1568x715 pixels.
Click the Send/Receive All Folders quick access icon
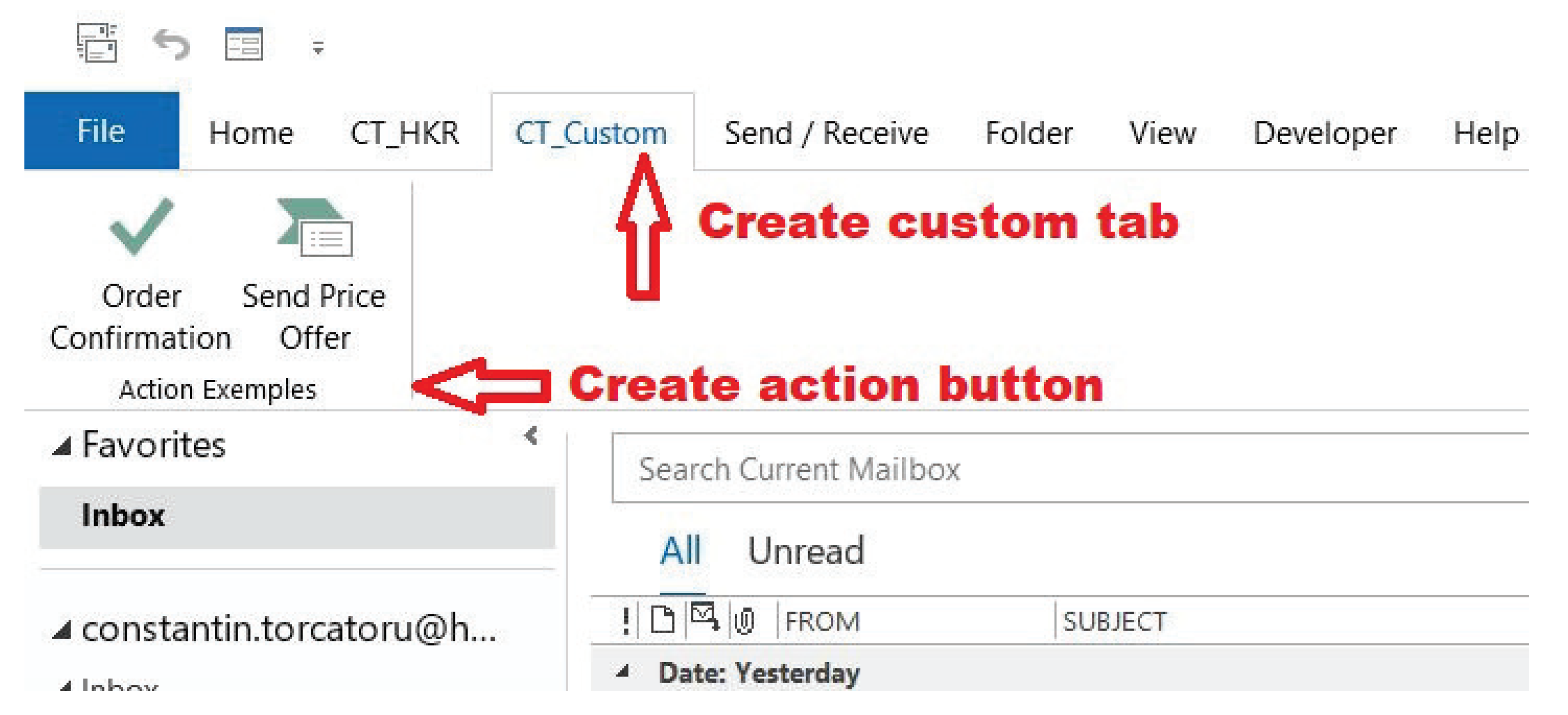click(97, 44)
